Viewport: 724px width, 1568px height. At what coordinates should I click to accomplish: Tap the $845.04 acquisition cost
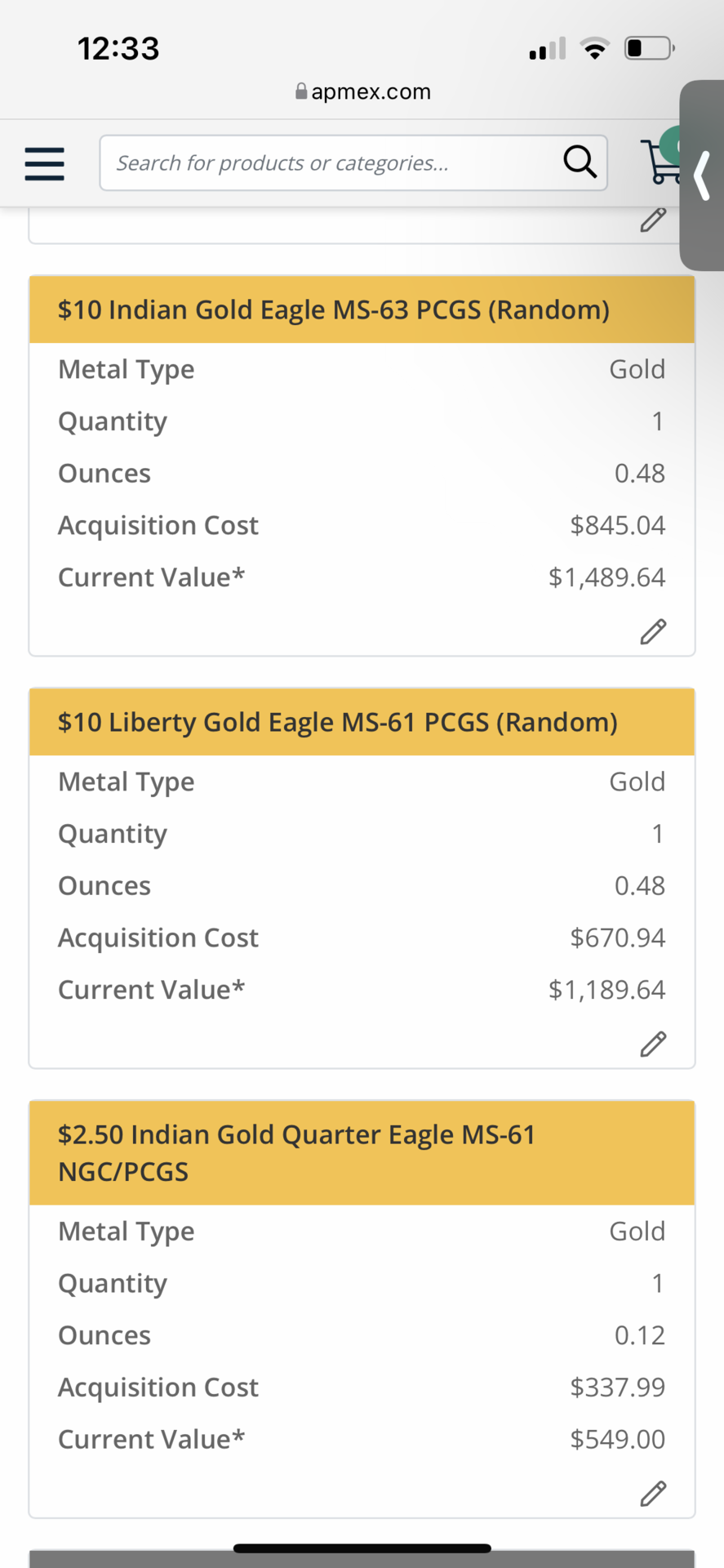[x=618, y=525]
